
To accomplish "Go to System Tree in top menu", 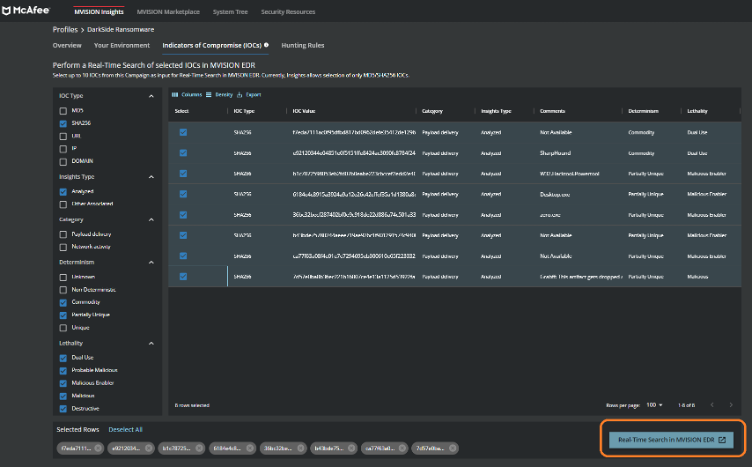I will tap(231, 12).
